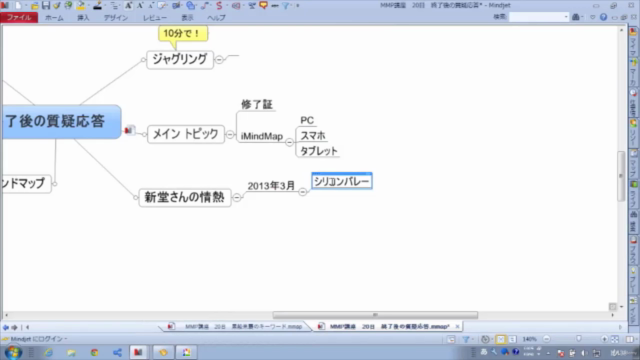Collapse the ジャグリング branch
This screenshot has height=360, width=640.
pos(219,60)
